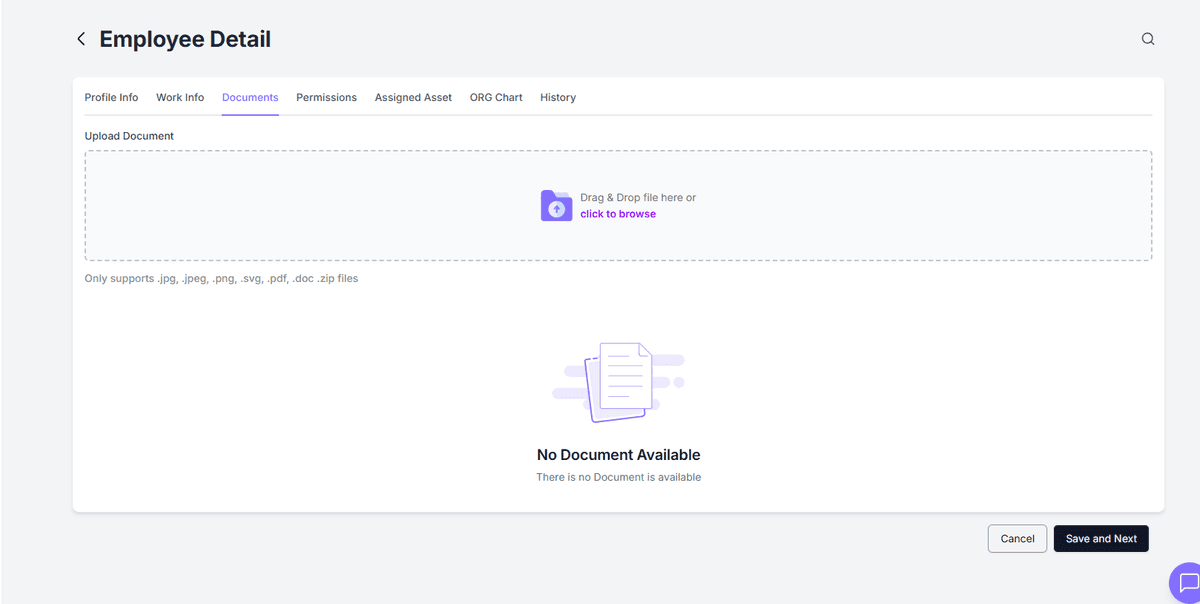Viewport: 1200px width, 604px height.
Task: Click the purple upload folder icon
Action: [x=556, y=205]
